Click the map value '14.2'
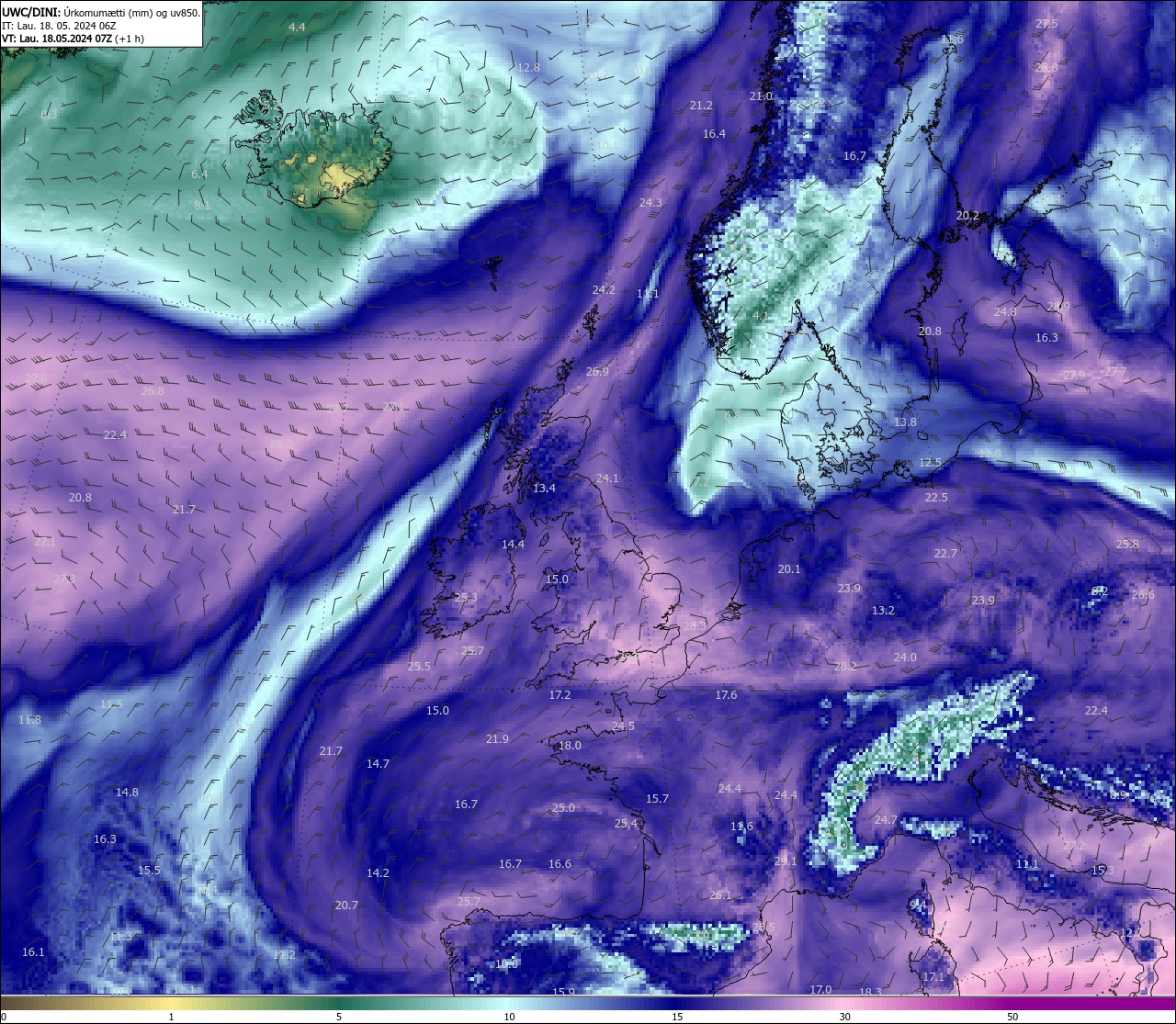The height and width of the screenshot is (1024, 1176). coord(378,873)
